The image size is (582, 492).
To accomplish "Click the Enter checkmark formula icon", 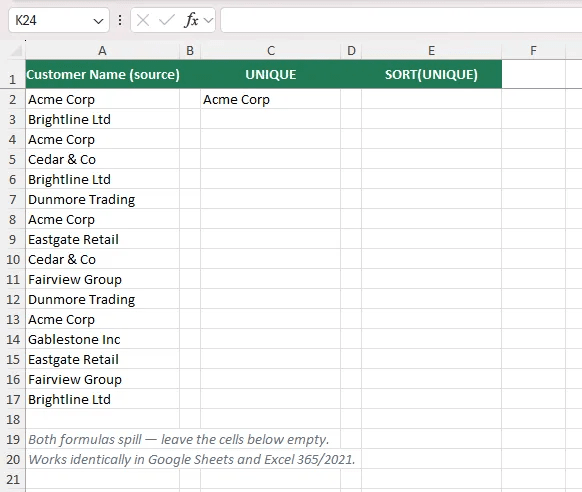I will [167, 20].
